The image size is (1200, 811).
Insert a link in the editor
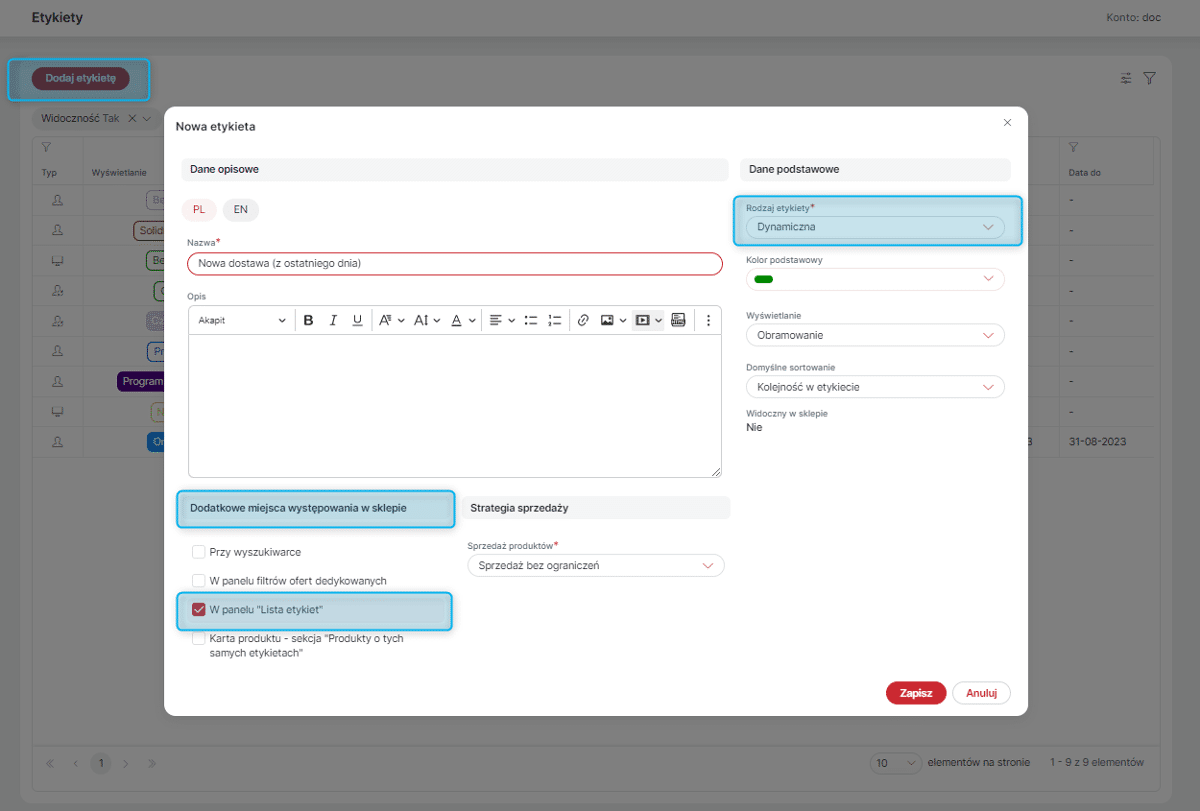click(x=583, y=320)
